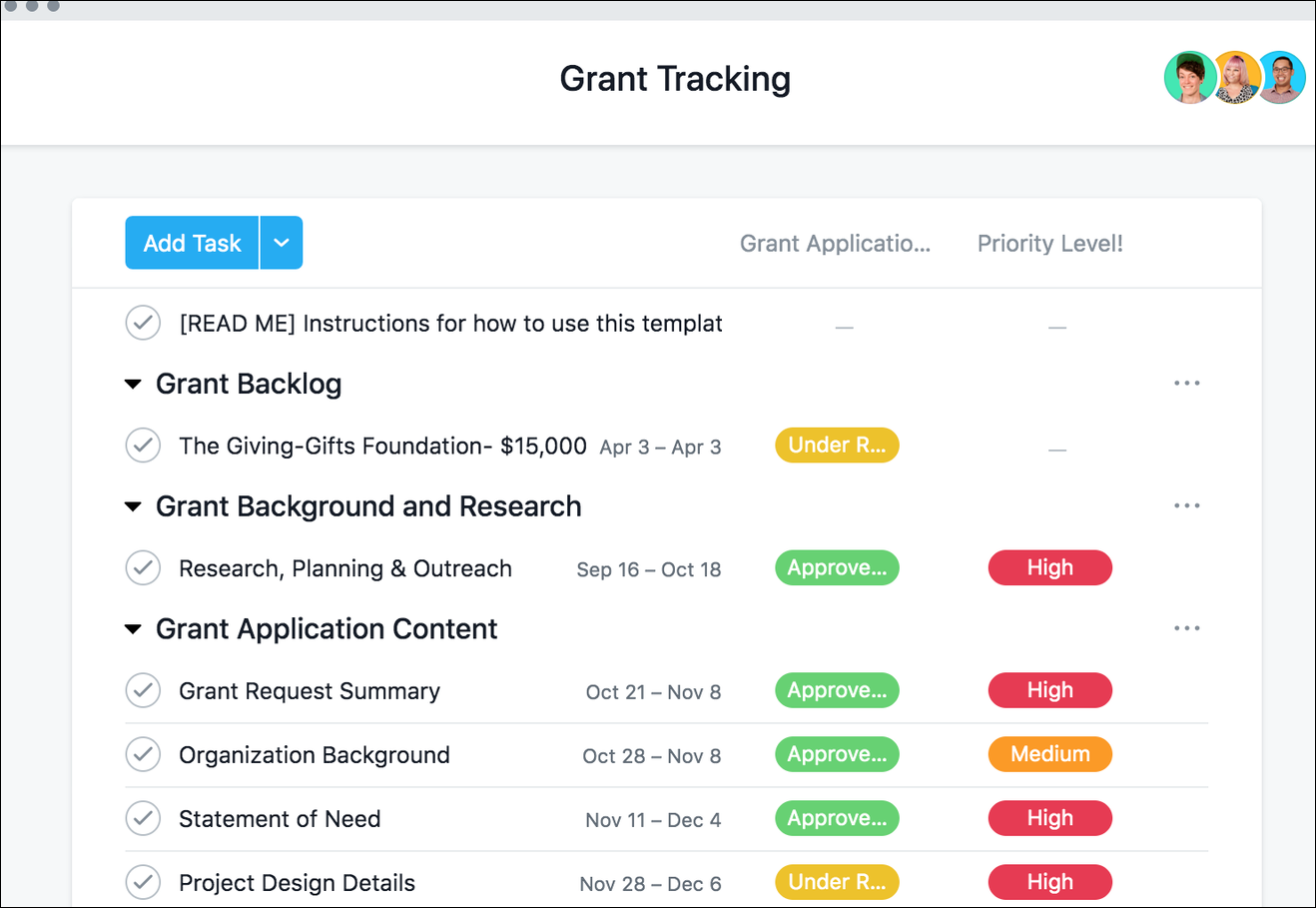Open the first teammate avatar in the header

tap(1190, 77)
